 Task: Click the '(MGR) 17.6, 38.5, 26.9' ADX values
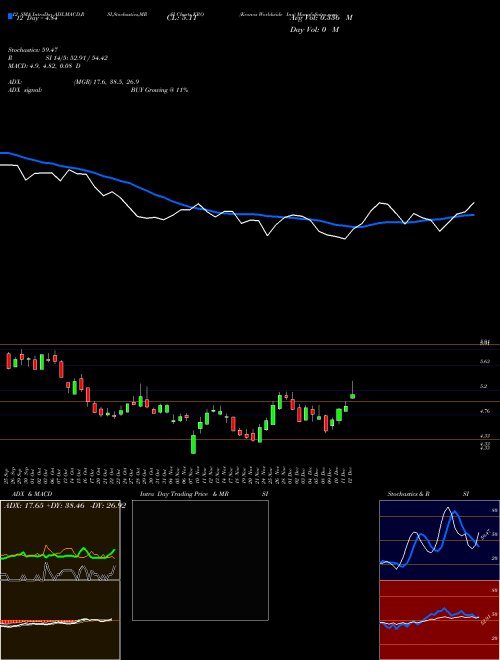coord(106,82)
